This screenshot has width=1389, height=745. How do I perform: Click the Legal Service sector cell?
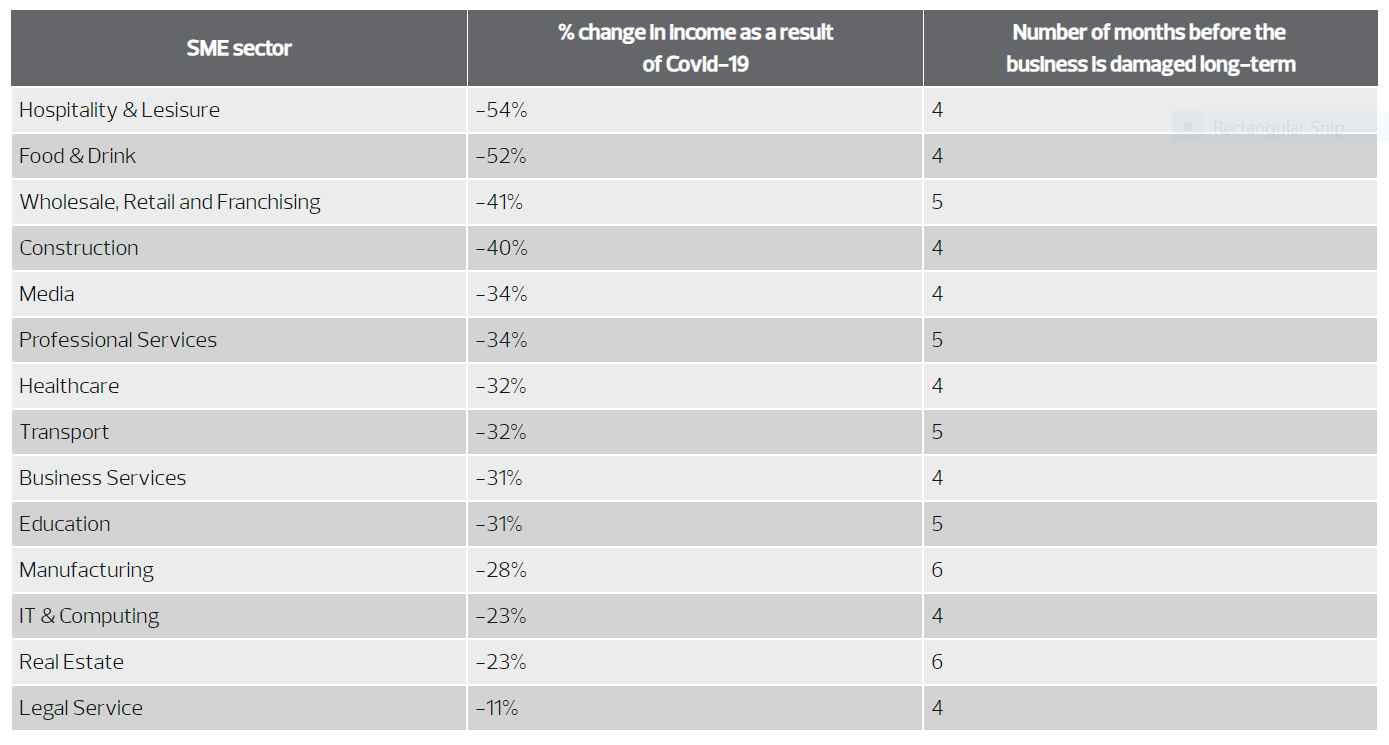tap(81, 708)
